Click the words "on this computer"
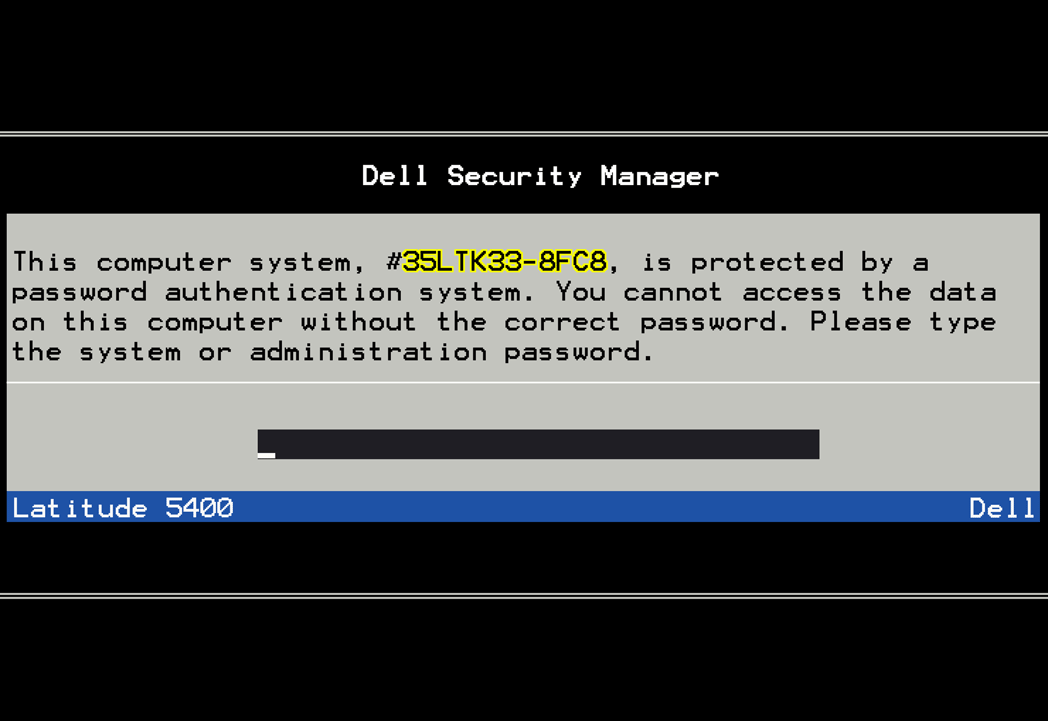The width and height of the screenshot is (1048, 721). 147,322
